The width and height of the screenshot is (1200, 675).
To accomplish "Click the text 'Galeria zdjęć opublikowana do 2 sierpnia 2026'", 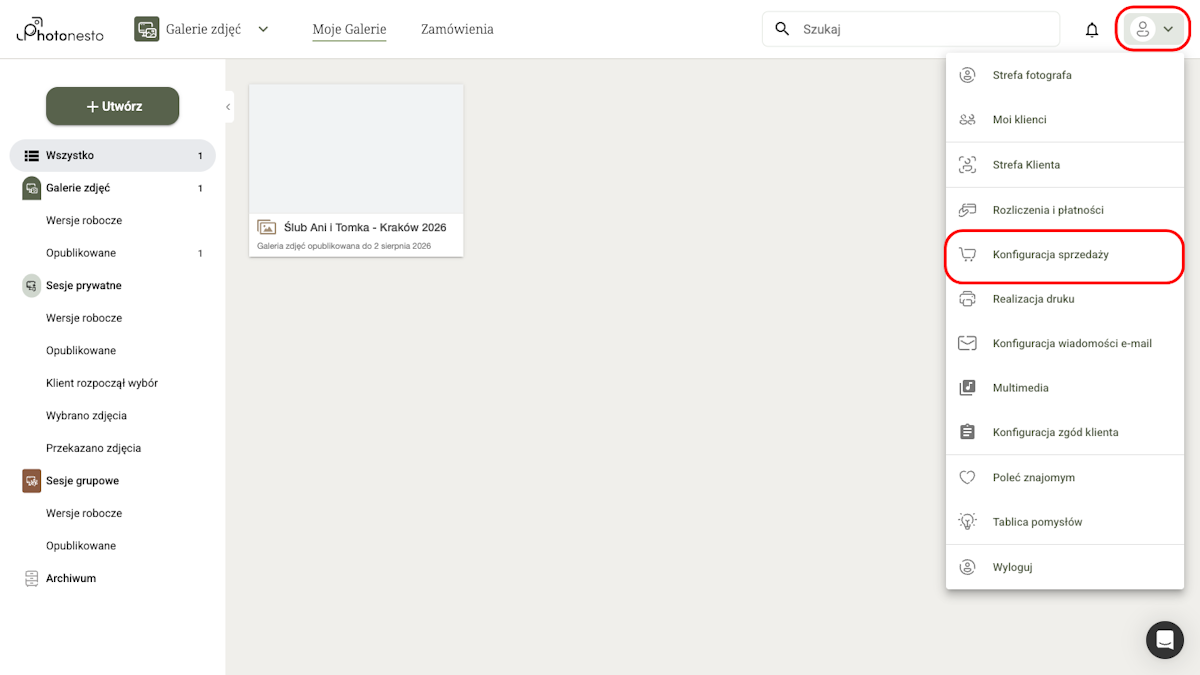I will pos(344,246).
